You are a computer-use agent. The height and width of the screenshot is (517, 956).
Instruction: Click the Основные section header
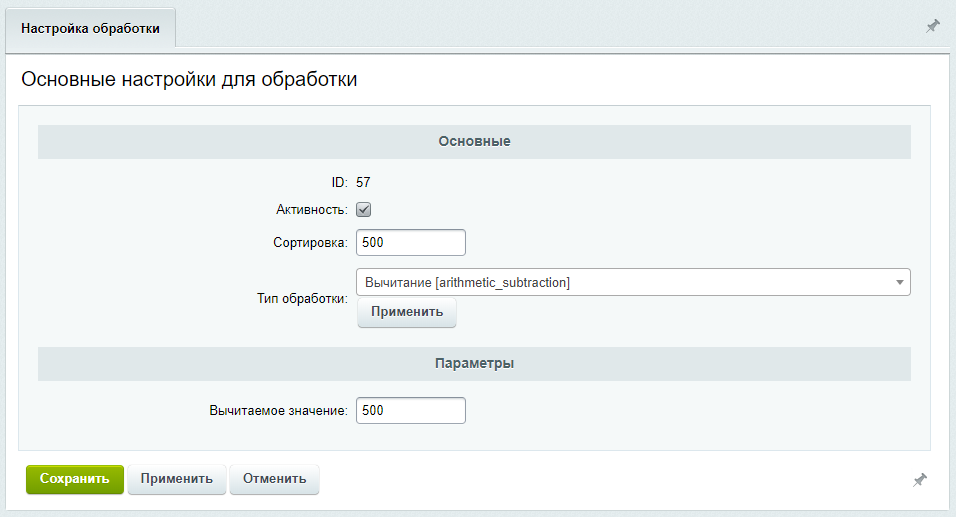pos(474,141)
